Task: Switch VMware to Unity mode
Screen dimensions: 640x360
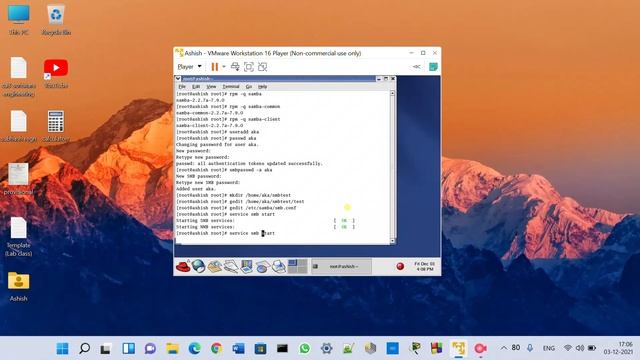Action: 262,67
